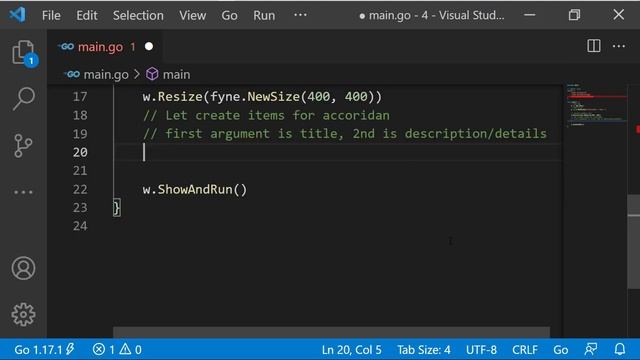Place the cursor on the w.ShowAndRun() line
Viewport: 640px width, 360px height.
[x=195, y=189]
